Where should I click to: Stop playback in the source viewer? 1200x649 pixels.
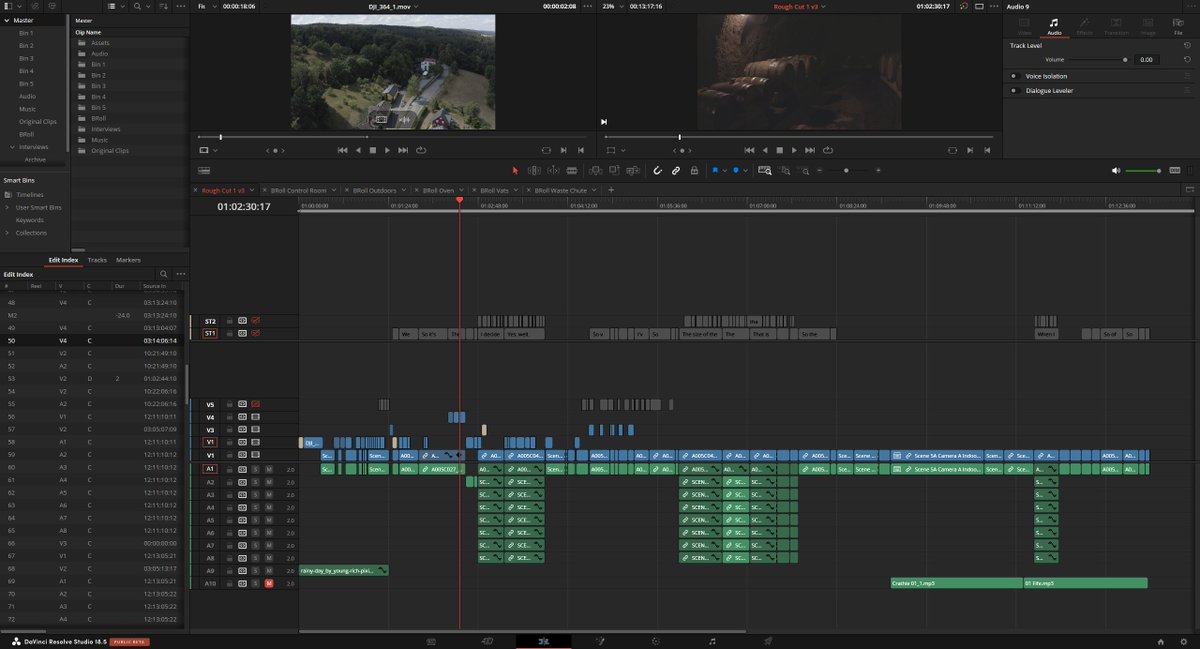pos(373,150)
